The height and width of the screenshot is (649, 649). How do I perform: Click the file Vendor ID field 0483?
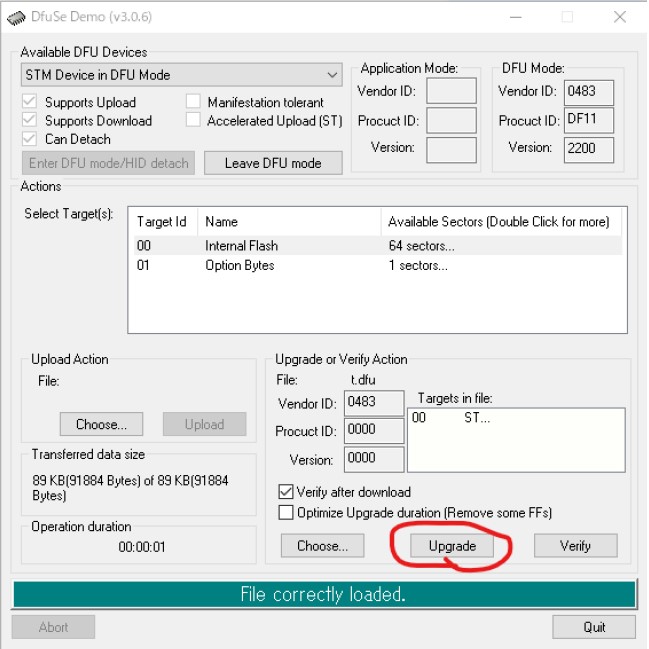pos(374,403)
